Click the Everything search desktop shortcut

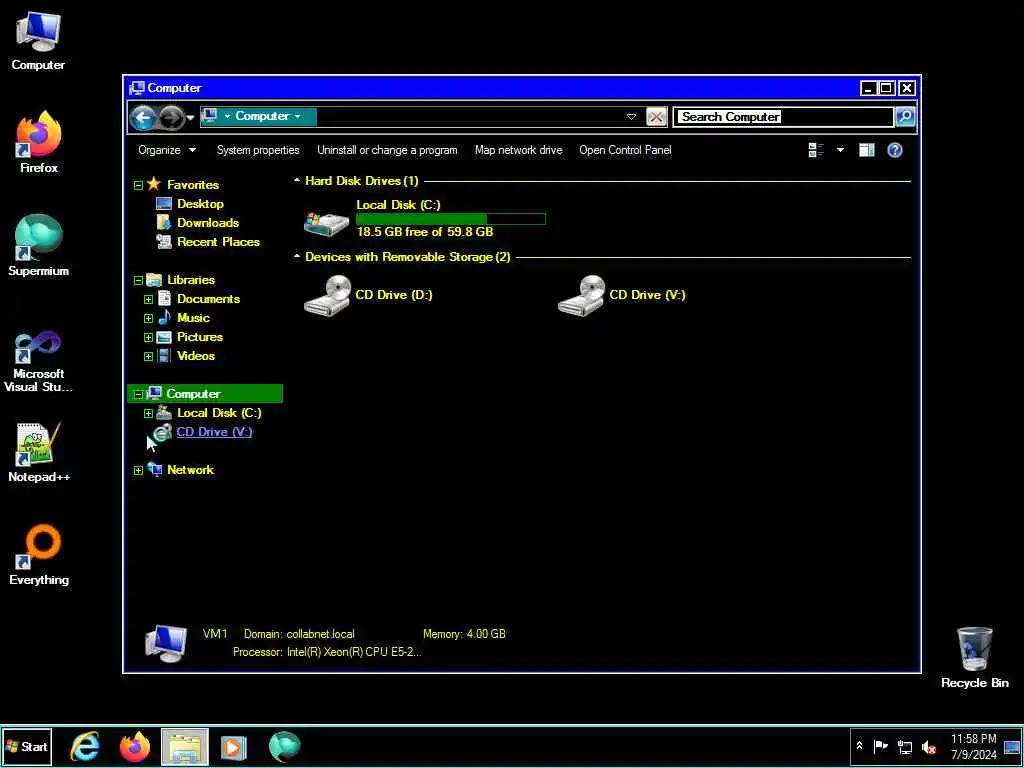pos(39,554)
